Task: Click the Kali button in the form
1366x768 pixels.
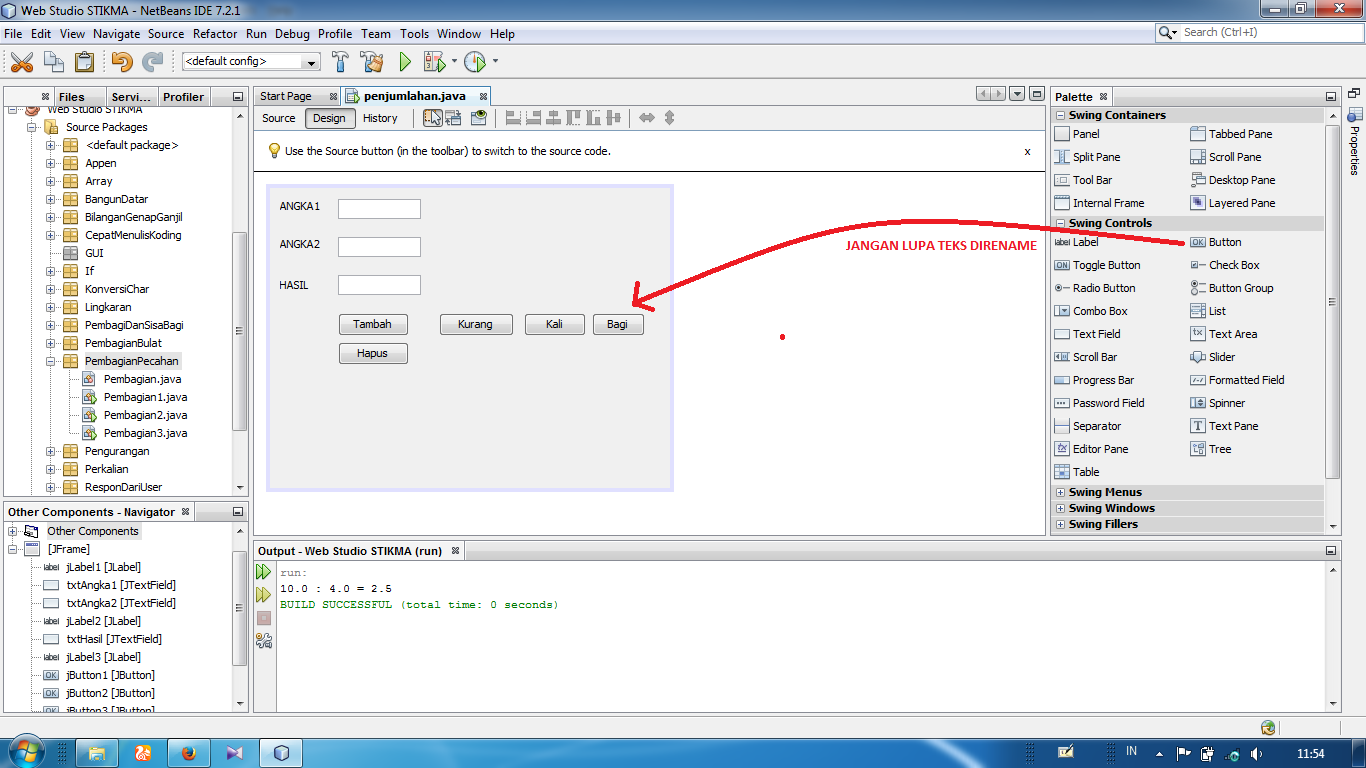Action: [554, 324]
